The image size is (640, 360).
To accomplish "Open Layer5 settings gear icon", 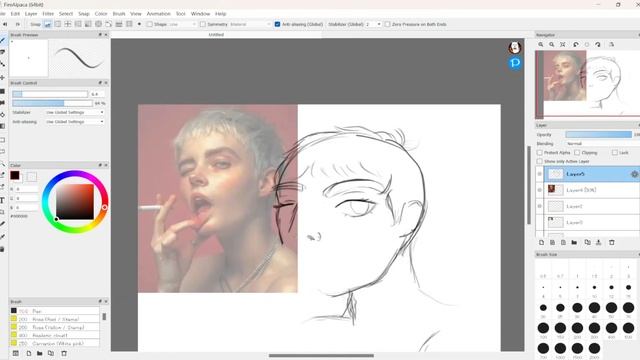I will pos(634,174).
